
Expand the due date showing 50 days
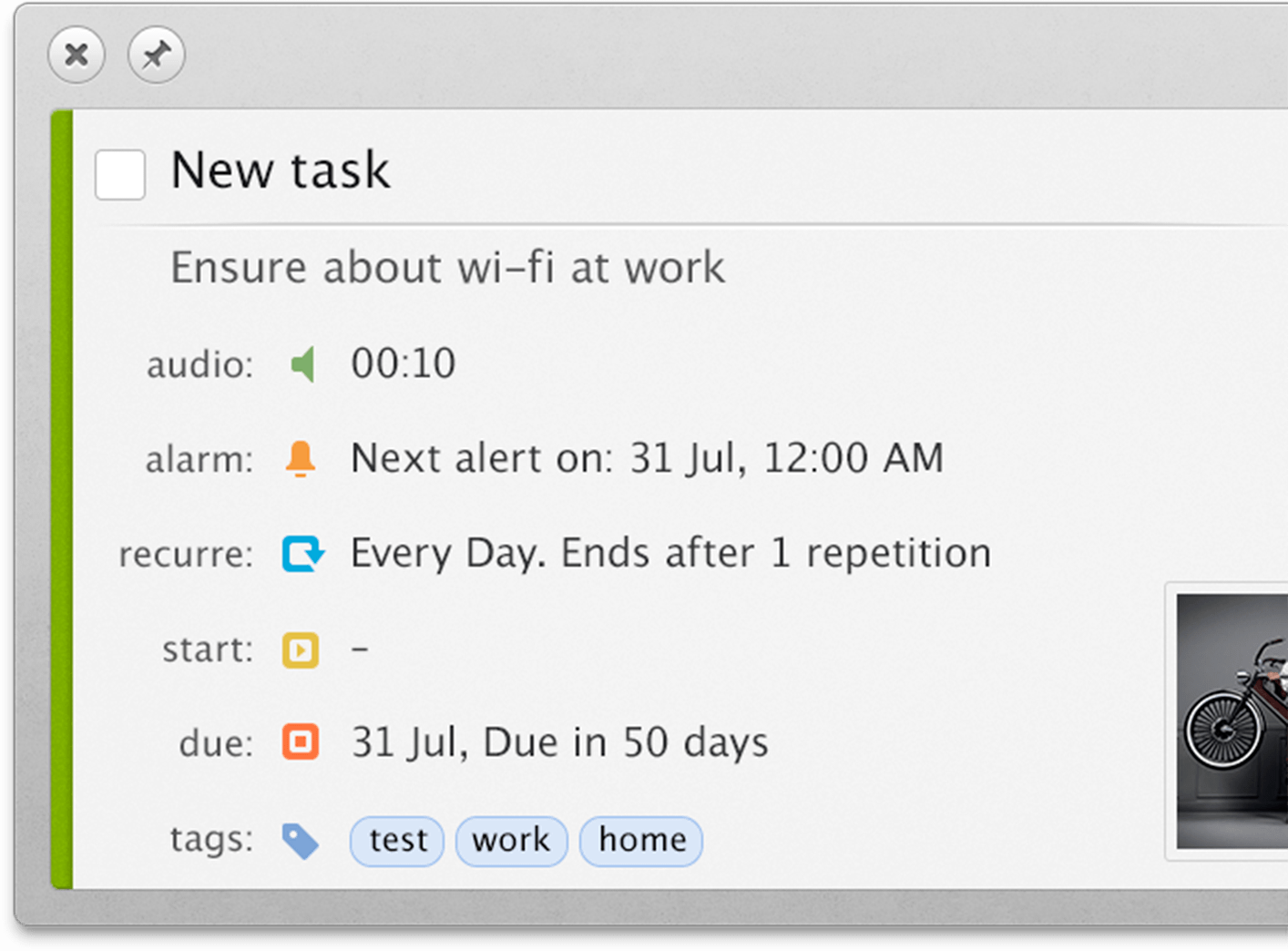point(558,742)
